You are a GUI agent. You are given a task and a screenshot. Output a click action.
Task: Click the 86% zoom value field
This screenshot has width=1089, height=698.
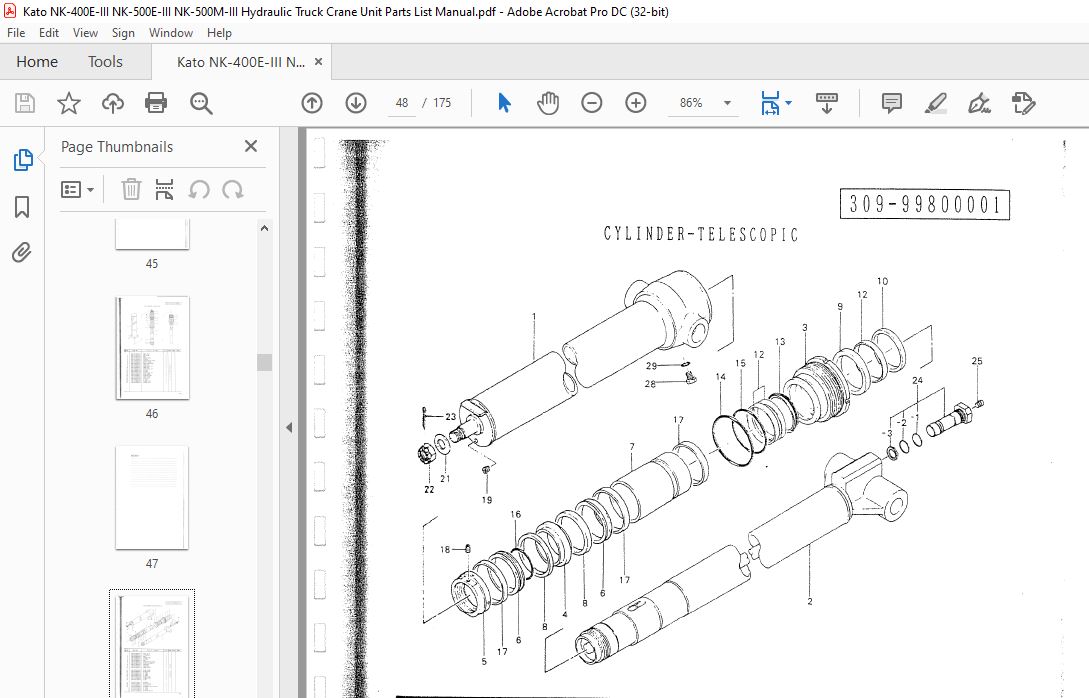691,103
